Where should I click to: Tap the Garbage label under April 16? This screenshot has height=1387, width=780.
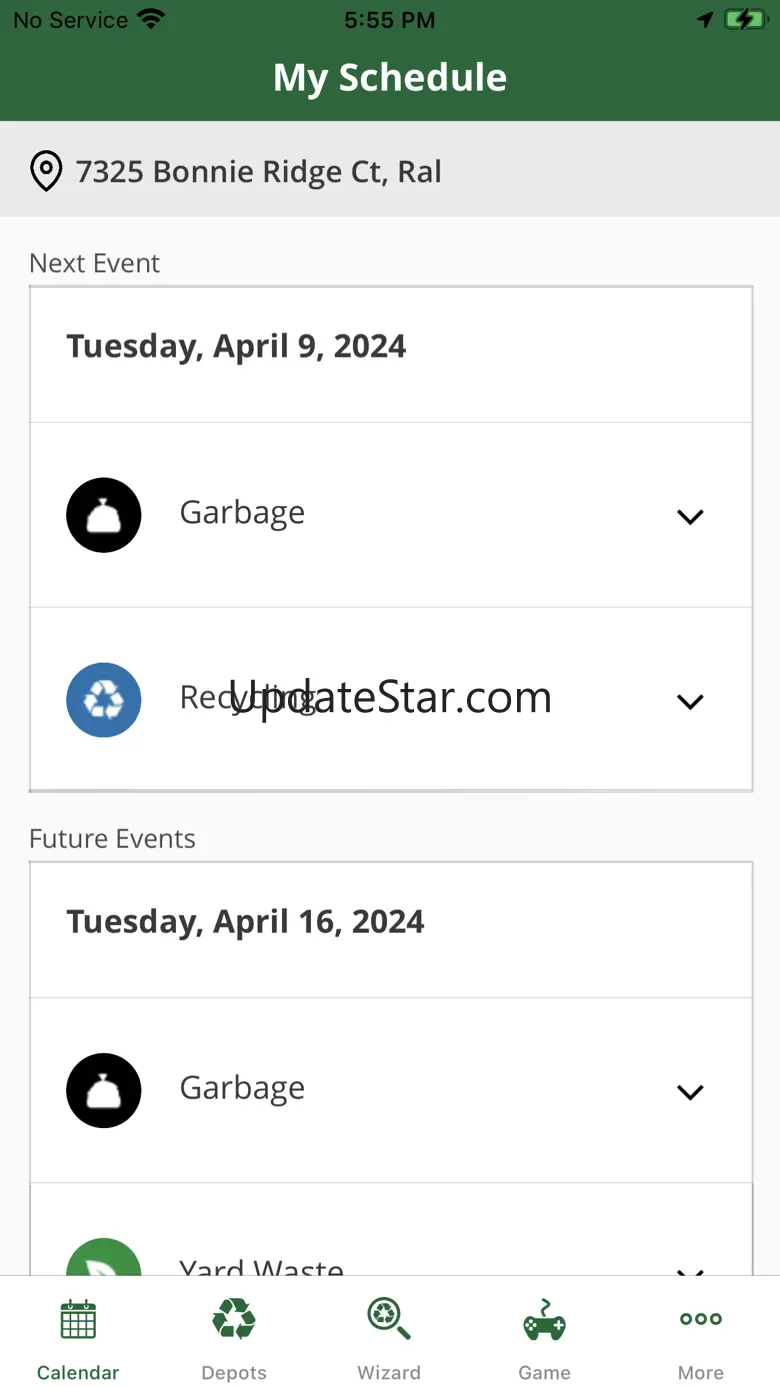(242, 1088)
